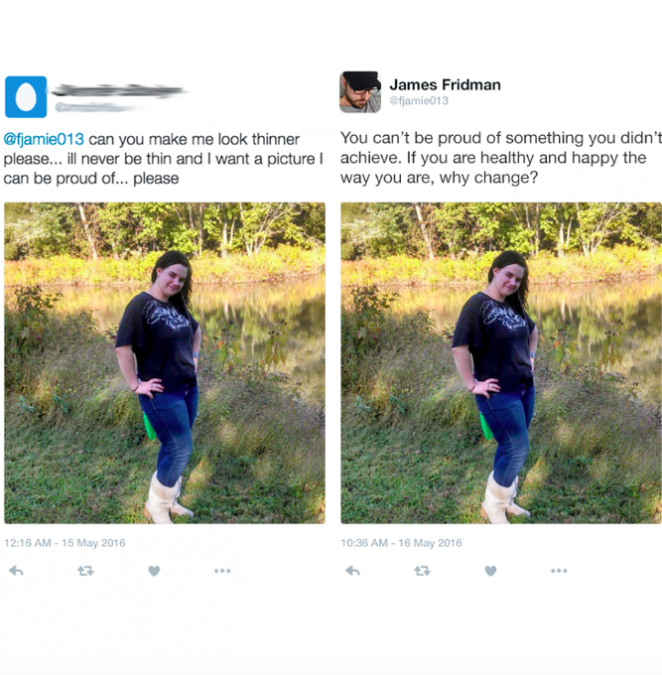This screenshot has width=662, height=675.
Task: Retweet the left tweet from 15 May
Action: [85, 571]
